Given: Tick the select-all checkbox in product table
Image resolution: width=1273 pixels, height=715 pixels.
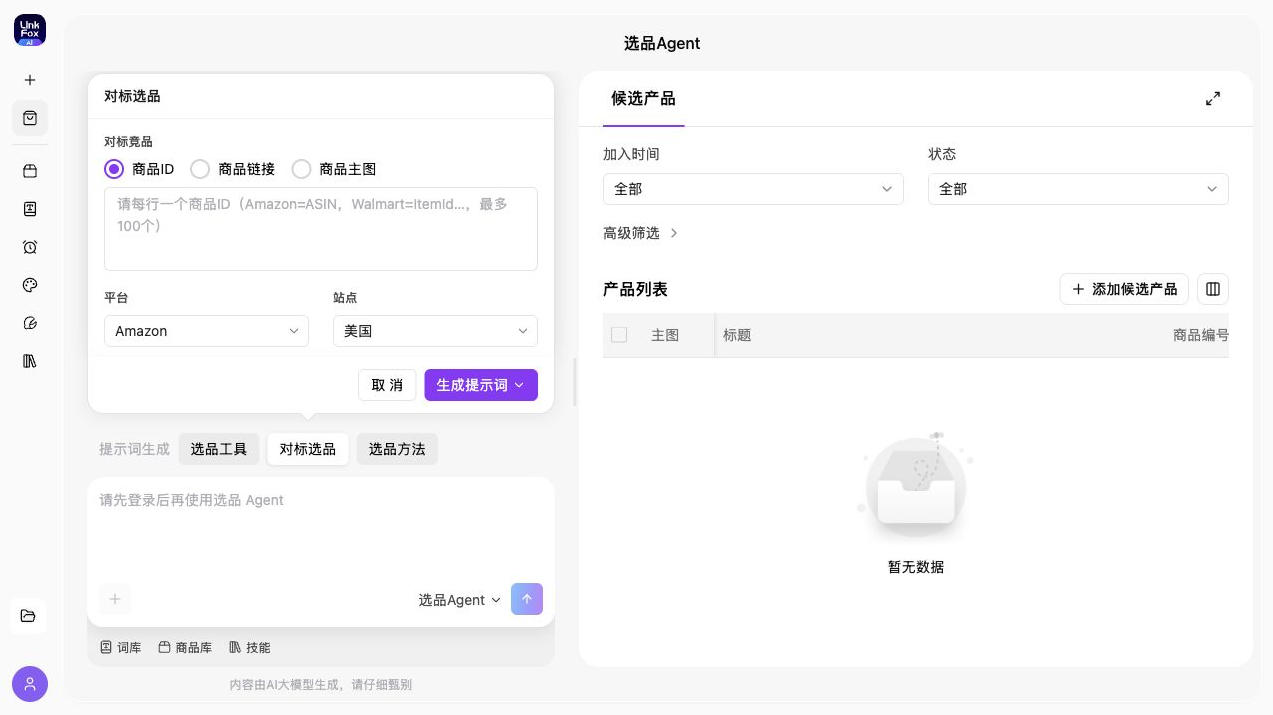Looking at the screenshot, I should pos(619,335).
